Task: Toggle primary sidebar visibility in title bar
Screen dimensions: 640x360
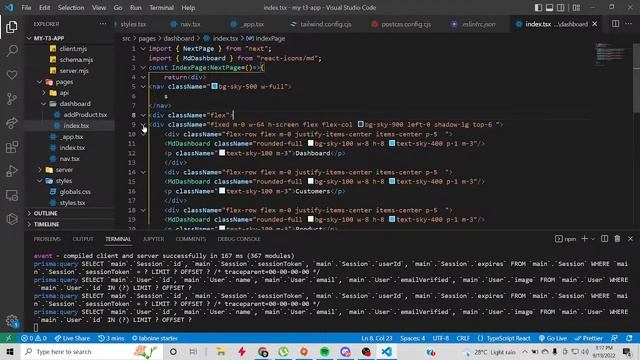Action: coord(538,7)
